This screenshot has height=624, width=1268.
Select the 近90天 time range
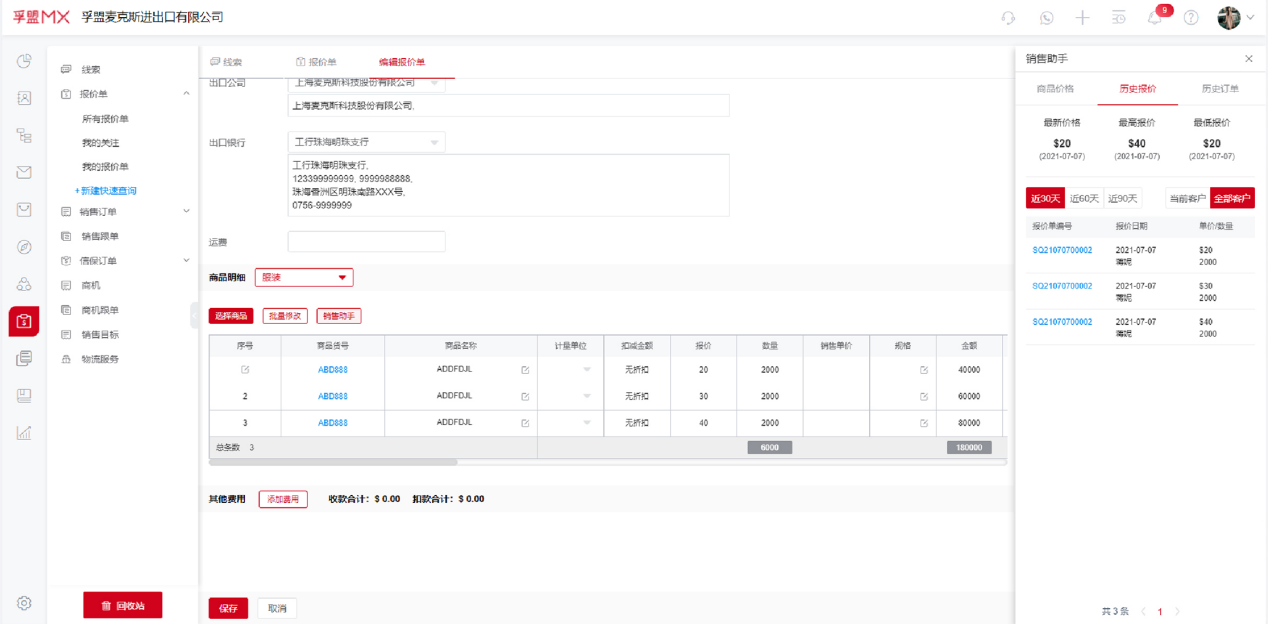click(1122, 198)
